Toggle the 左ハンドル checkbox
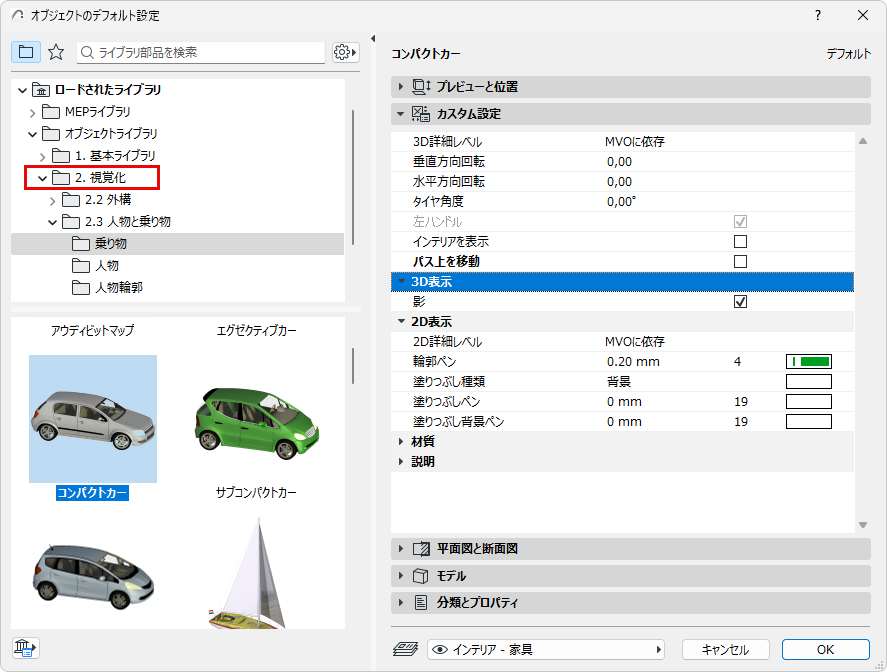887x672 pixels. click(x=740, y=221)
